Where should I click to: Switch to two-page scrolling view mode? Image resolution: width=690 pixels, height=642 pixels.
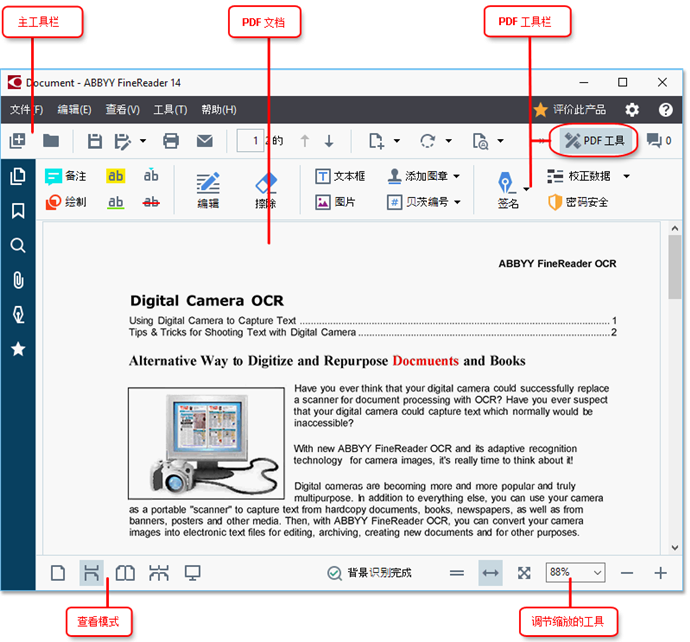click(159, 573)
